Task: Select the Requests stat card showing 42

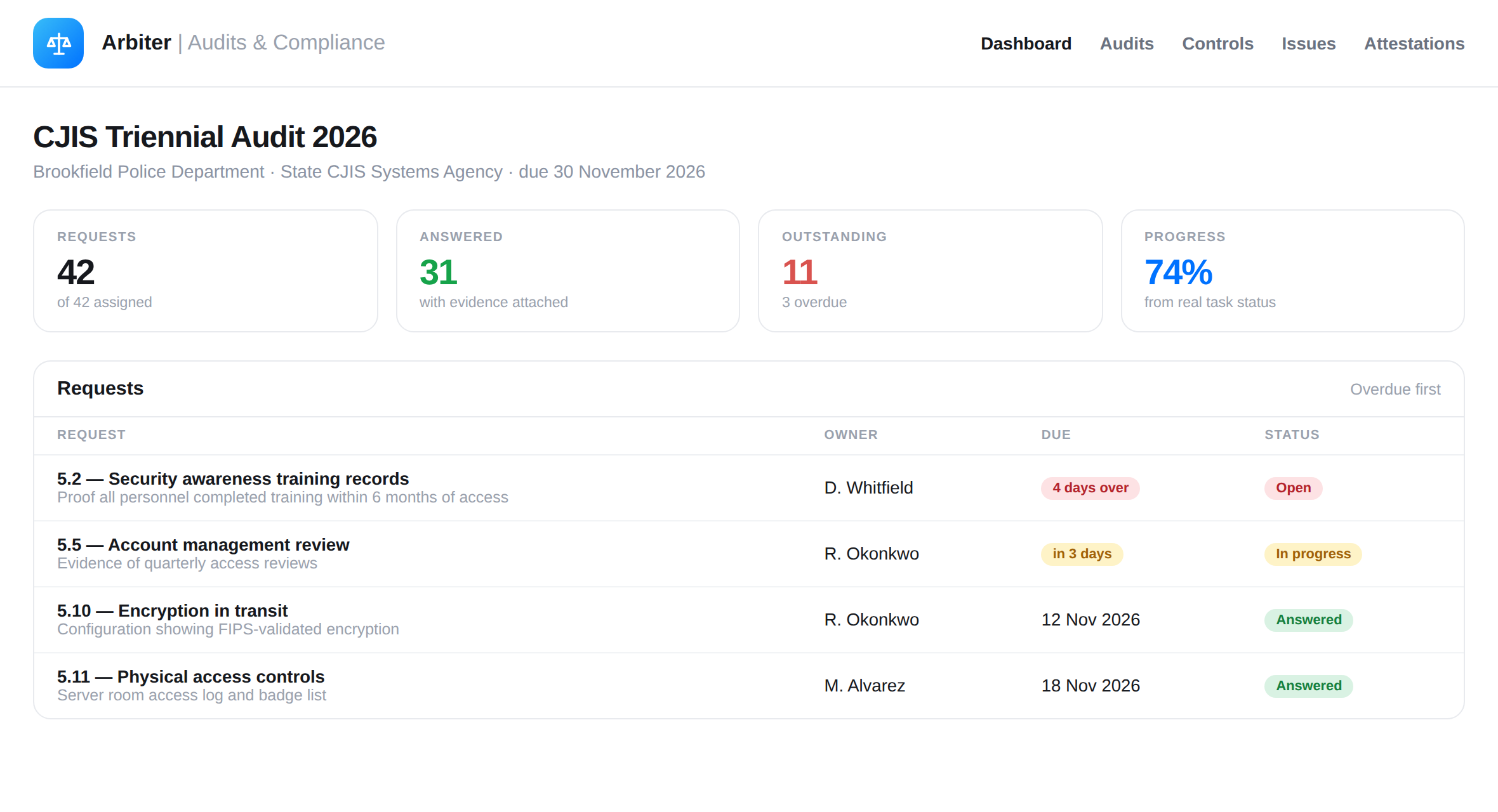Action: point(206,271)
